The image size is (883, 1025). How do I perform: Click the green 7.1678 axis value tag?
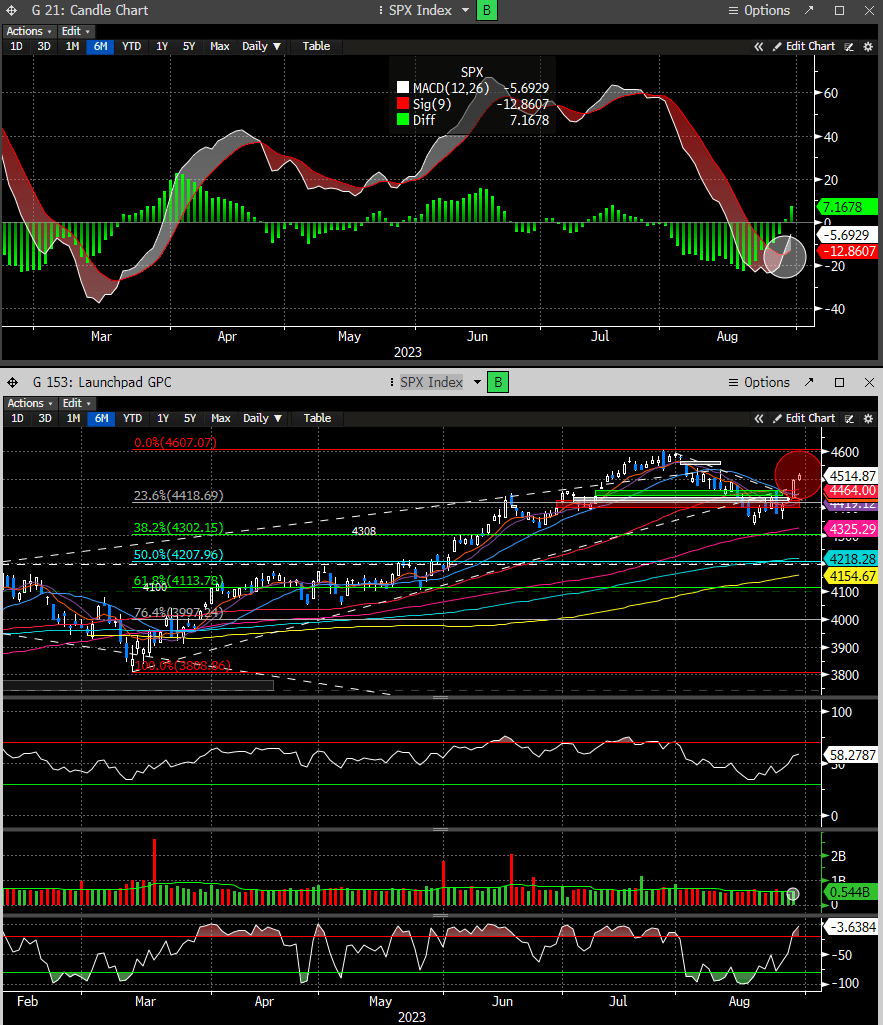click(x=846, y=207)
